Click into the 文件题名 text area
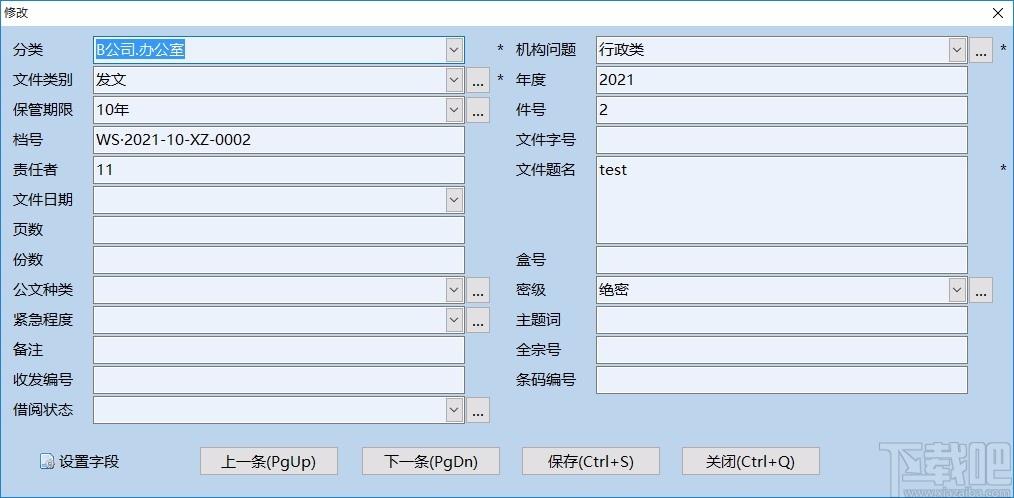 click(781, 200)
